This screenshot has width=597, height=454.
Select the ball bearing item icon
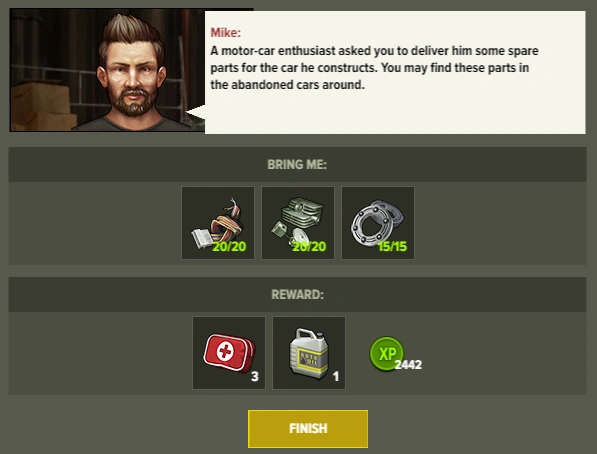coord(378,223)
